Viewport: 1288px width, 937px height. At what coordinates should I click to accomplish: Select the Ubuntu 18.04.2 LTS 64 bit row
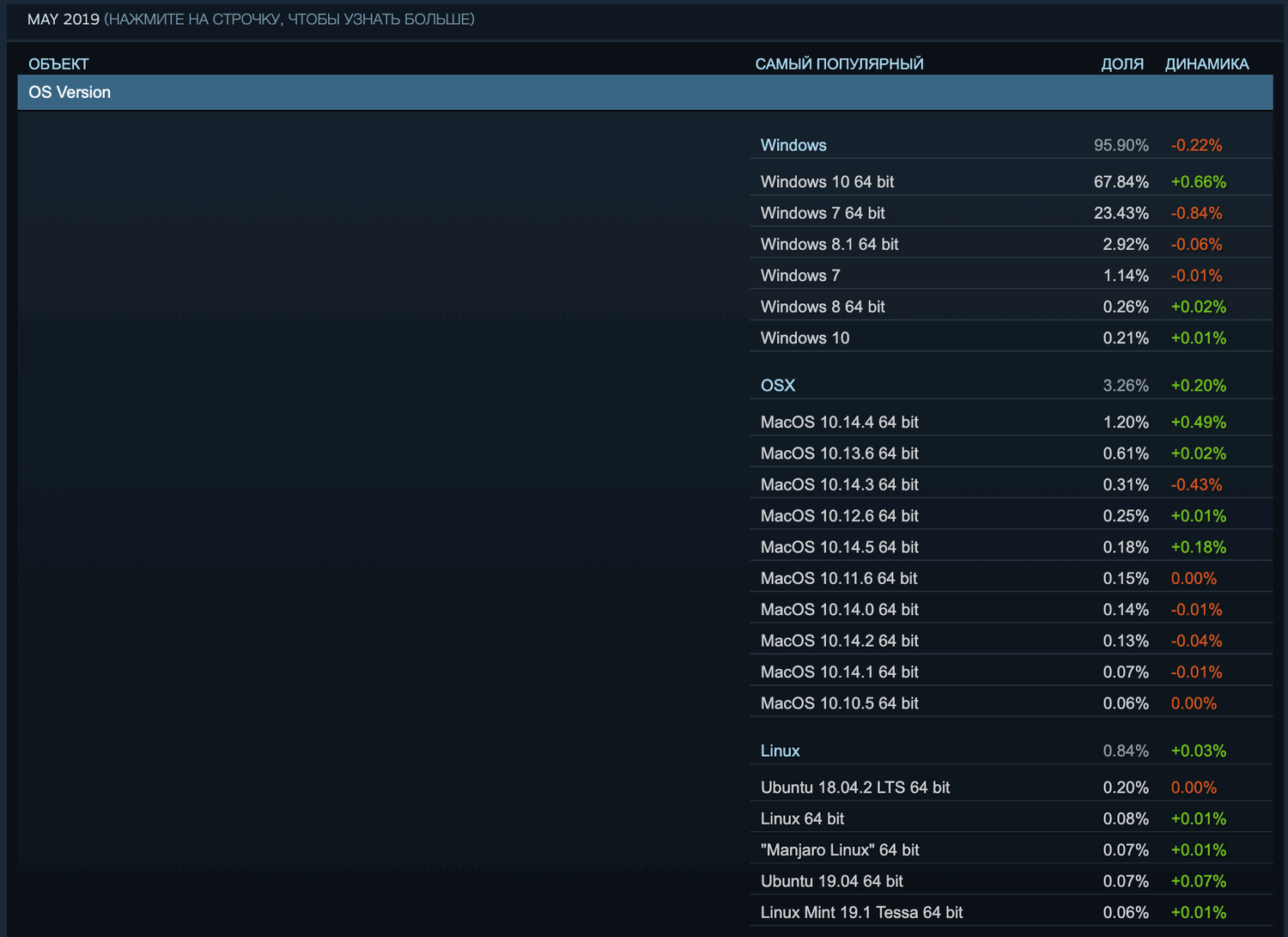(855, 787)
